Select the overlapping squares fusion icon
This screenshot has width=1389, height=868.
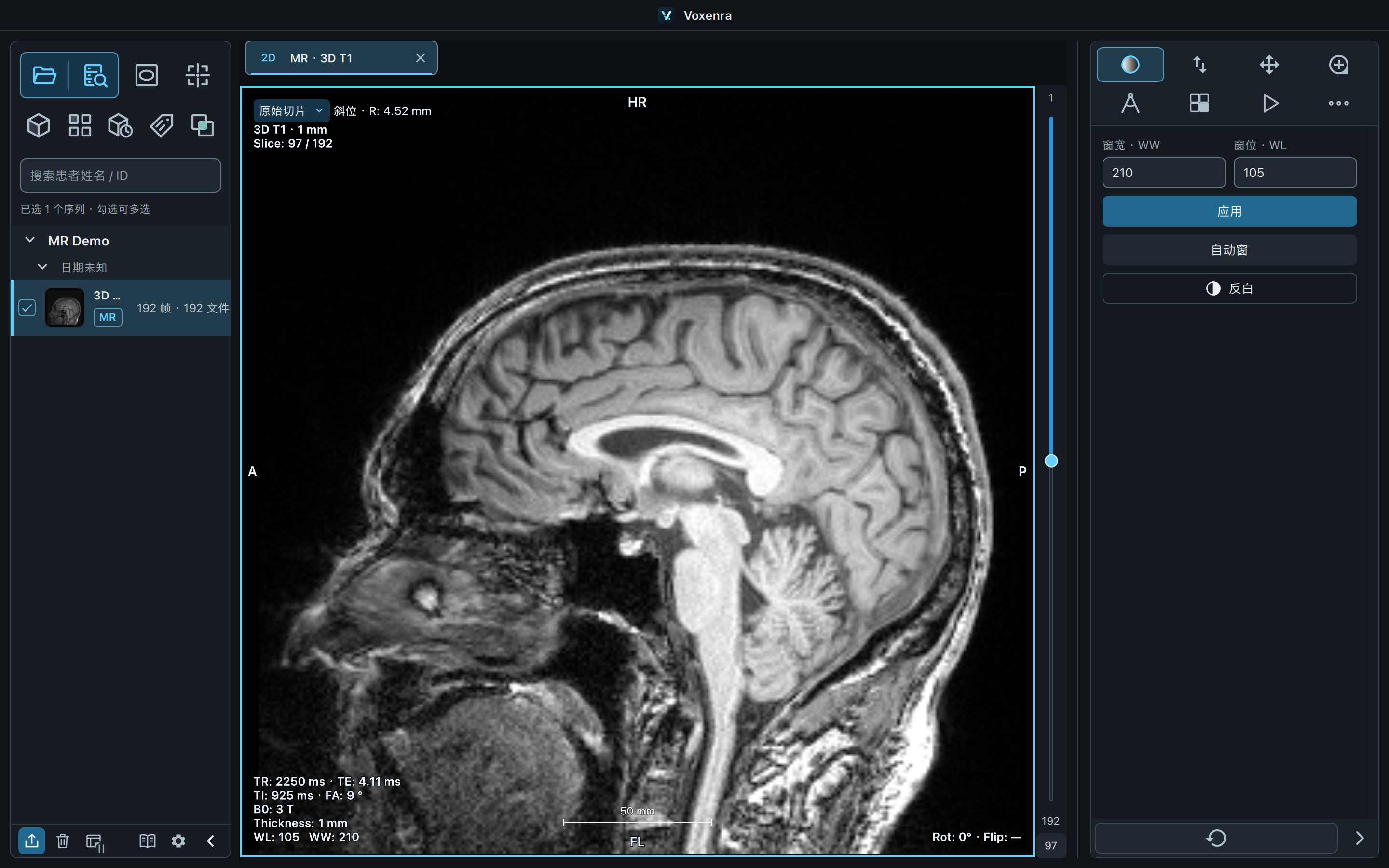(202, 125)
